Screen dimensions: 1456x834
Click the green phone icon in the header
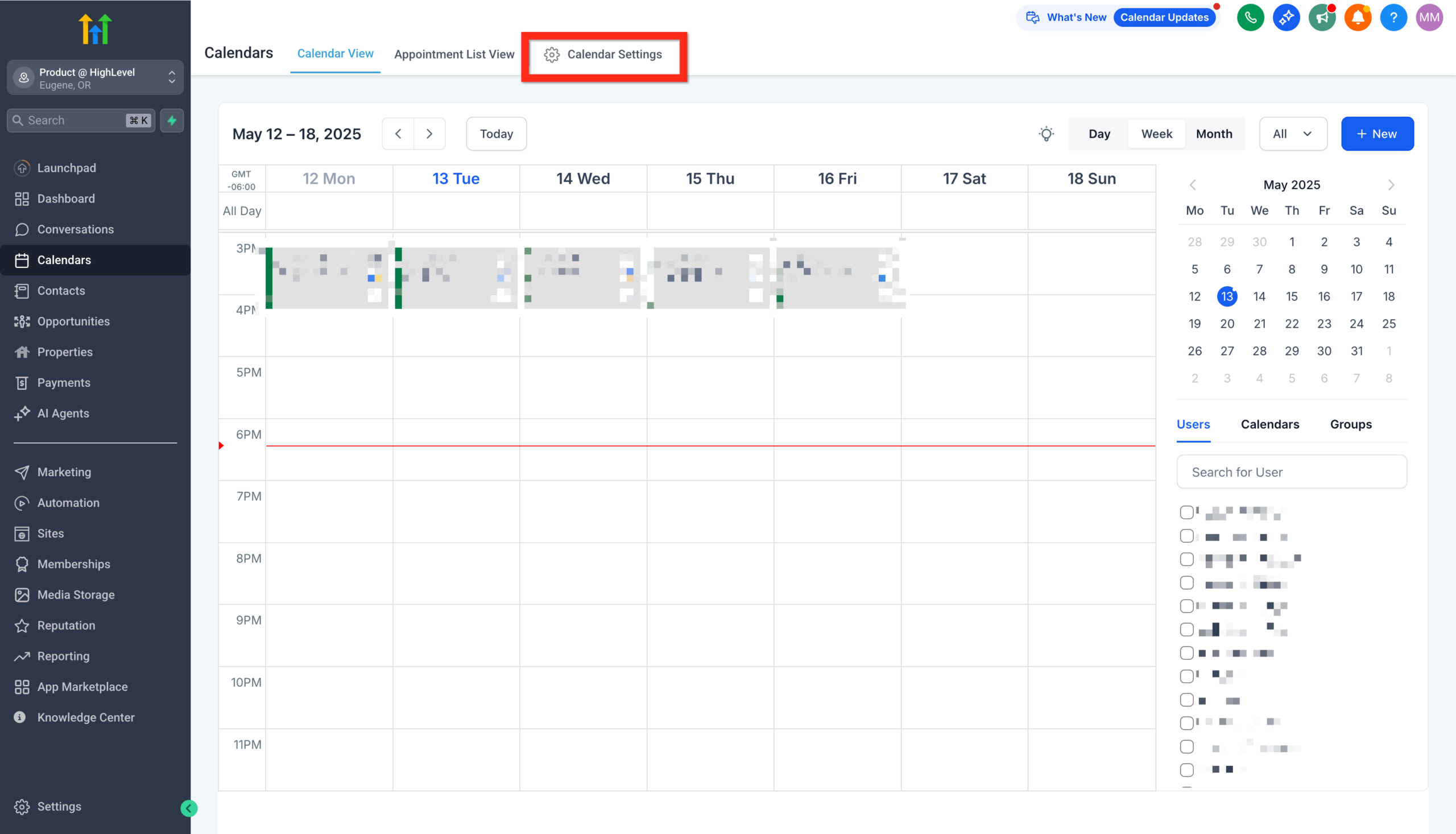click(x=1251, y=17)
